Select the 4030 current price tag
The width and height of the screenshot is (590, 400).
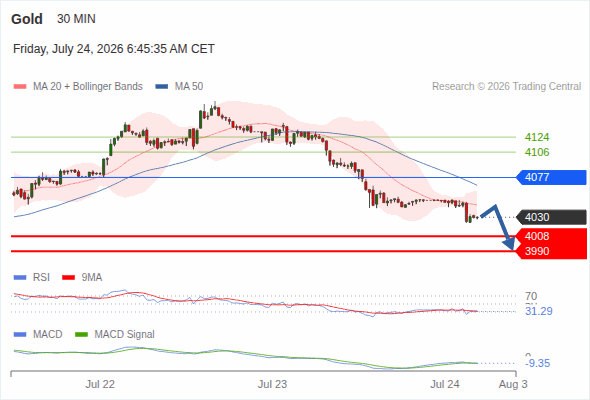pos(551,217)
